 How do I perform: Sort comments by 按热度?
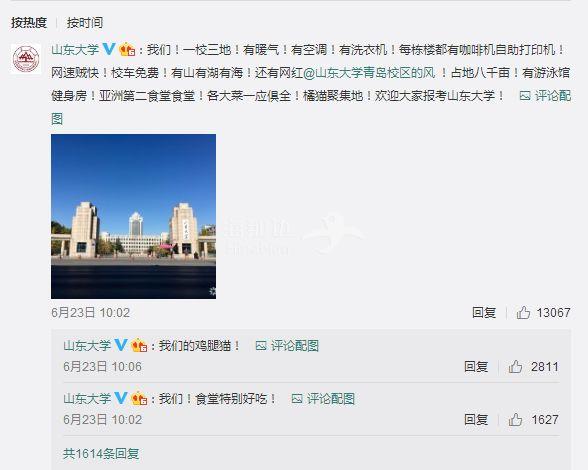point(29,23)
